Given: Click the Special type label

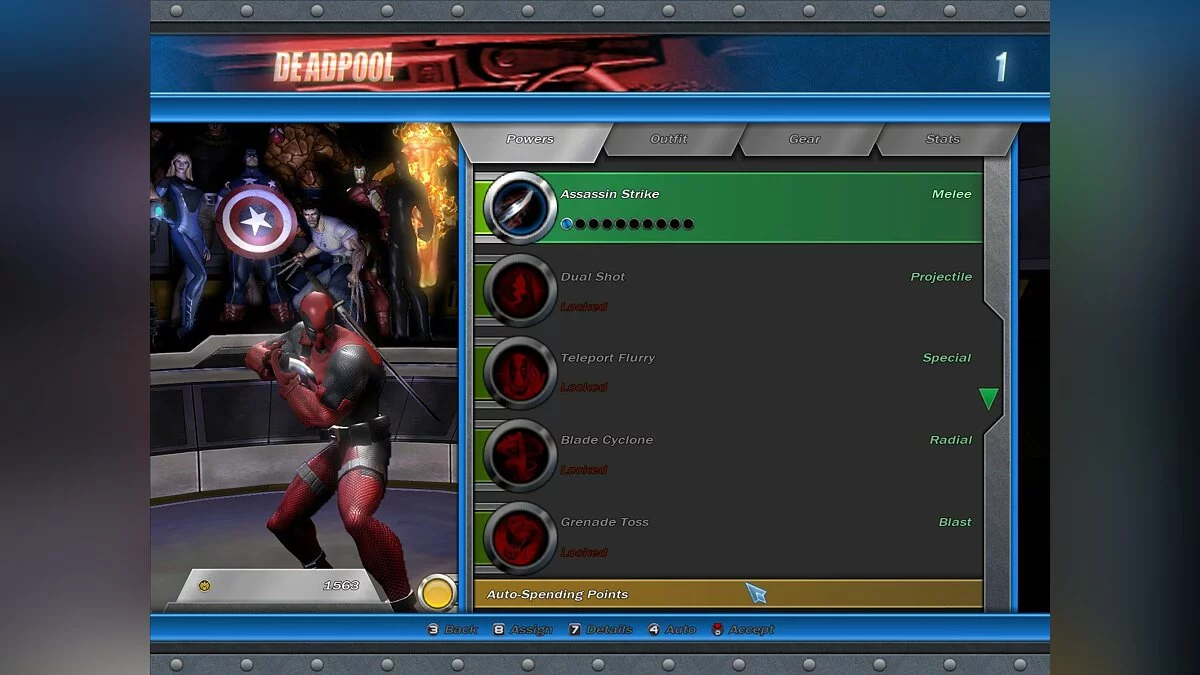Looking at the screenshot, I should 947,358.
